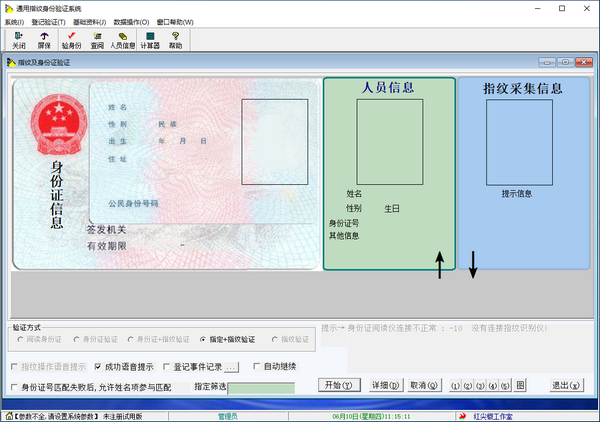Click the 指定筛选 input field
The height and width of the screenshot is (422, 600).
(260, 387)
